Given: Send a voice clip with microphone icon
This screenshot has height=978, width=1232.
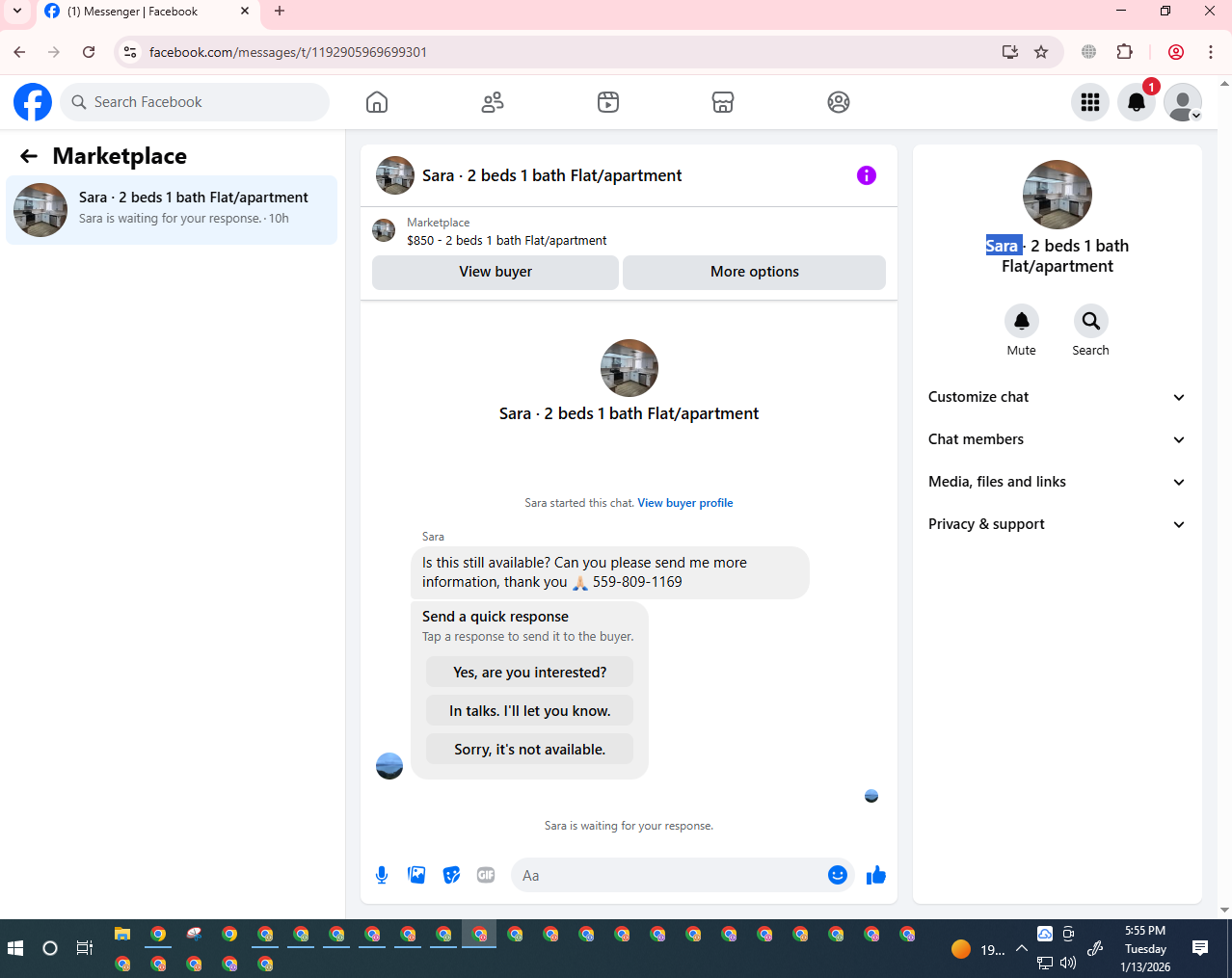Looking at the screenshot, I should 382,875.
